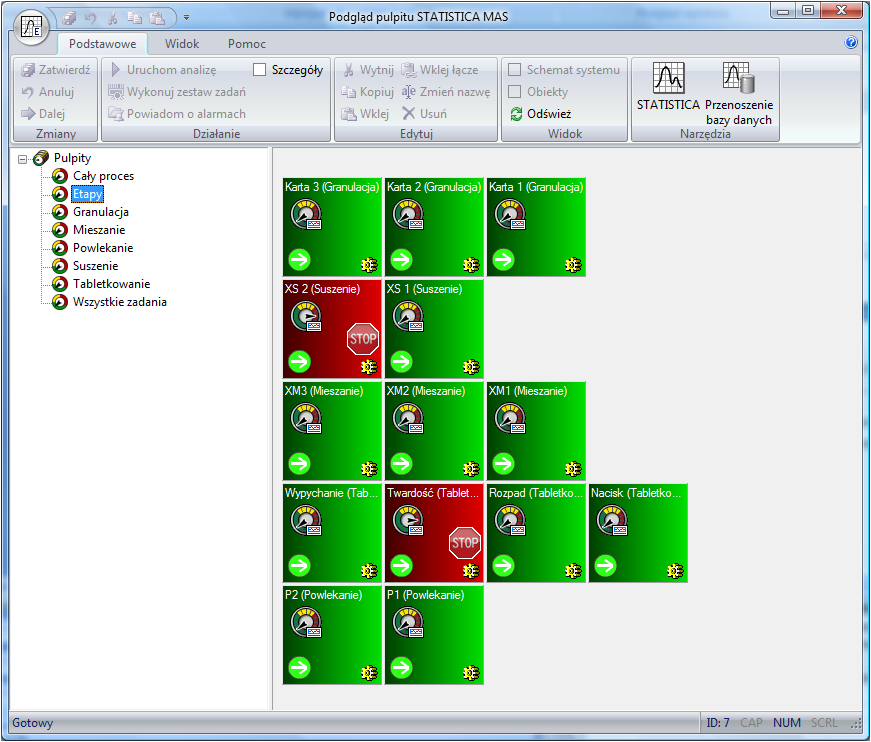
Task: Click Powiadom o alarmach button
Action: 177,114
